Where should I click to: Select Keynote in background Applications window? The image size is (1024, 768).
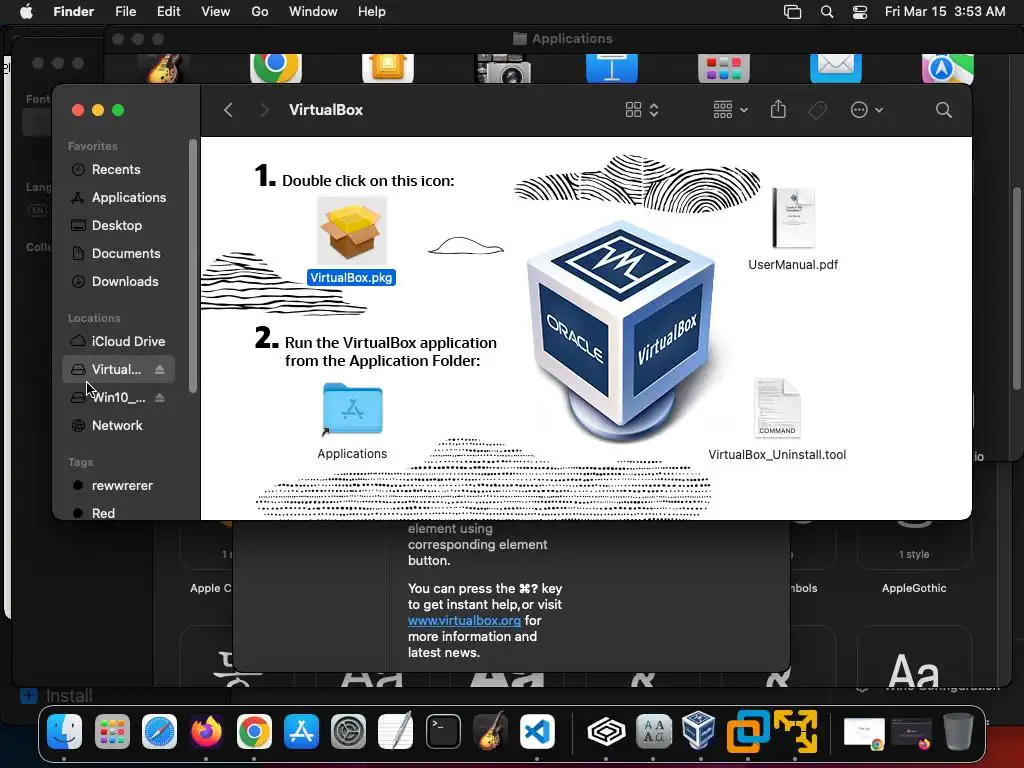(x=612, y=68)
